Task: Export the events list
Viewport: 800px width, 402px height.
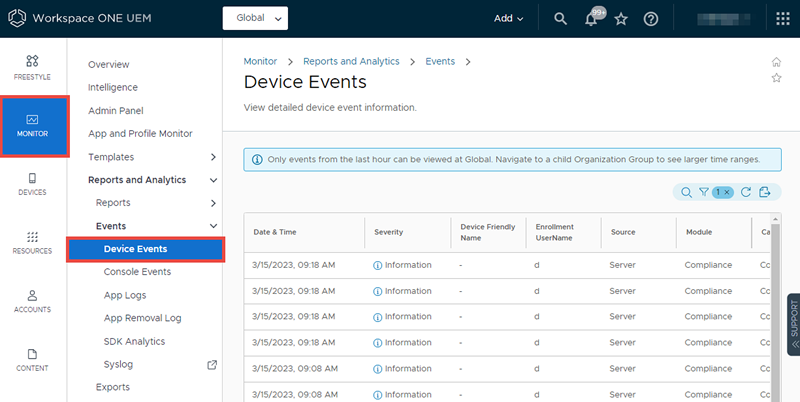Action: click(764, 192)
